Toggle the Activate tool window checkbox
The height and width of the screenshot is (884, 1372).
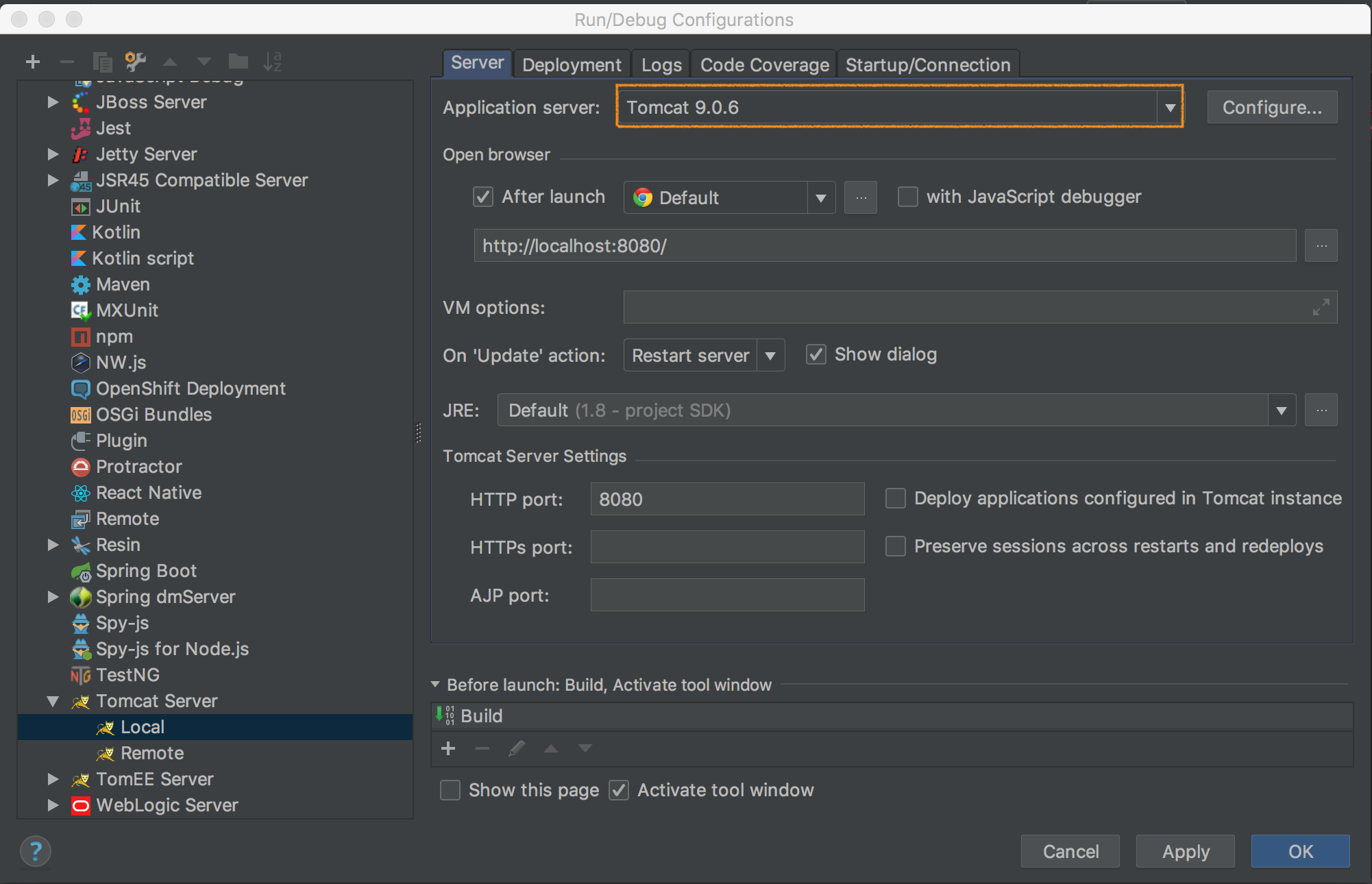coord(619,790)
